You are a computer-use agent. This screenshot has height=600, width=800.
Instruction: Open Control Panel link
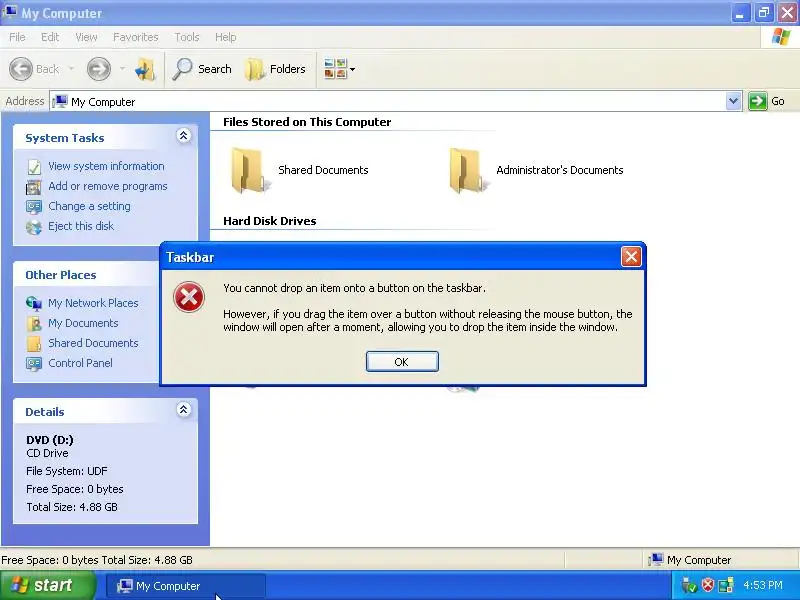(80, 362)
